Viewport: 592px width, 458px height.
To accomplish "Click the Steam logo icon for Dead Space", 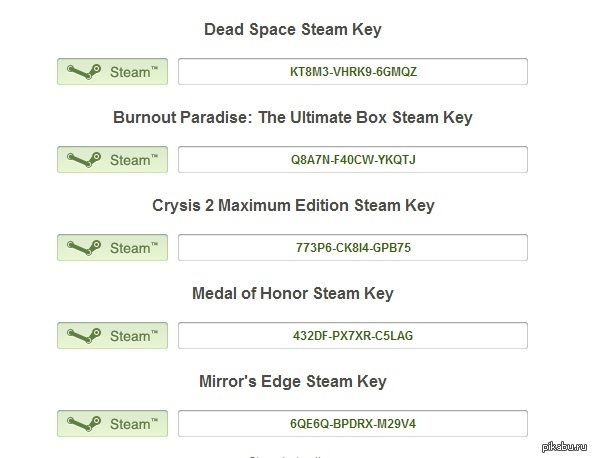I will [x=84, y=72].
